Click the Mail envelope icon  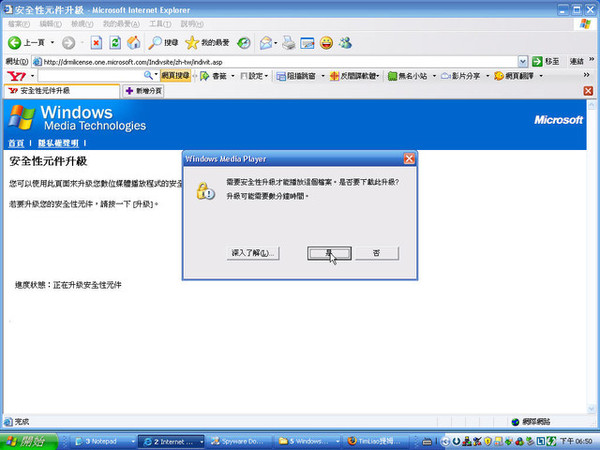click(x=266, y=42)
